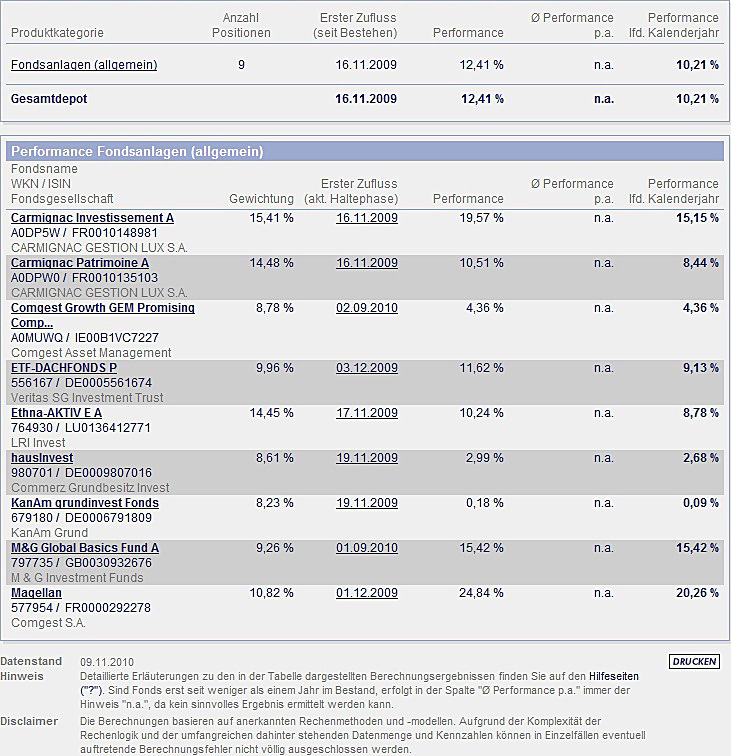Click Carmignac Investissement's 16.11.2009 date link

click(366, 218)
